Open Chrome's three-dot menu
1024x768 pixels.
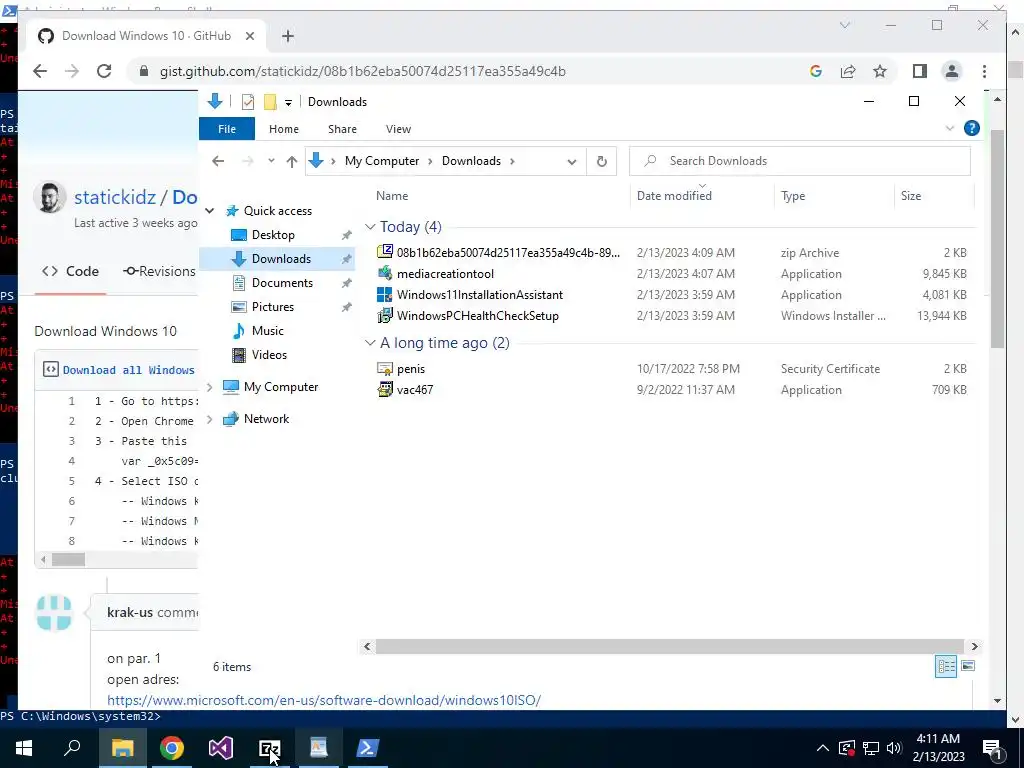[984, 71]
